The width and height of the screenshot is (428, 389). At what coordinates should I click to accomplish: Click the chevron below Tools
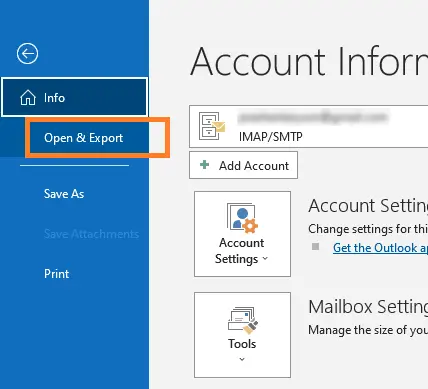[x=242, y=359]
